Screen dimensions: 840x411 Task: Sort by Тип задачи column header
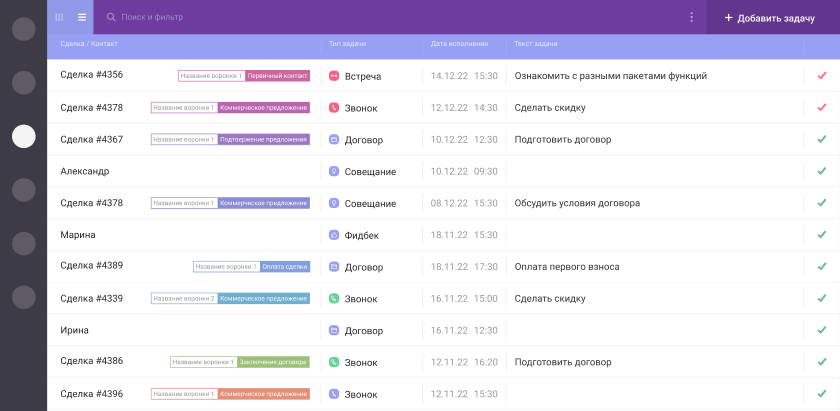tap(347, 44)
